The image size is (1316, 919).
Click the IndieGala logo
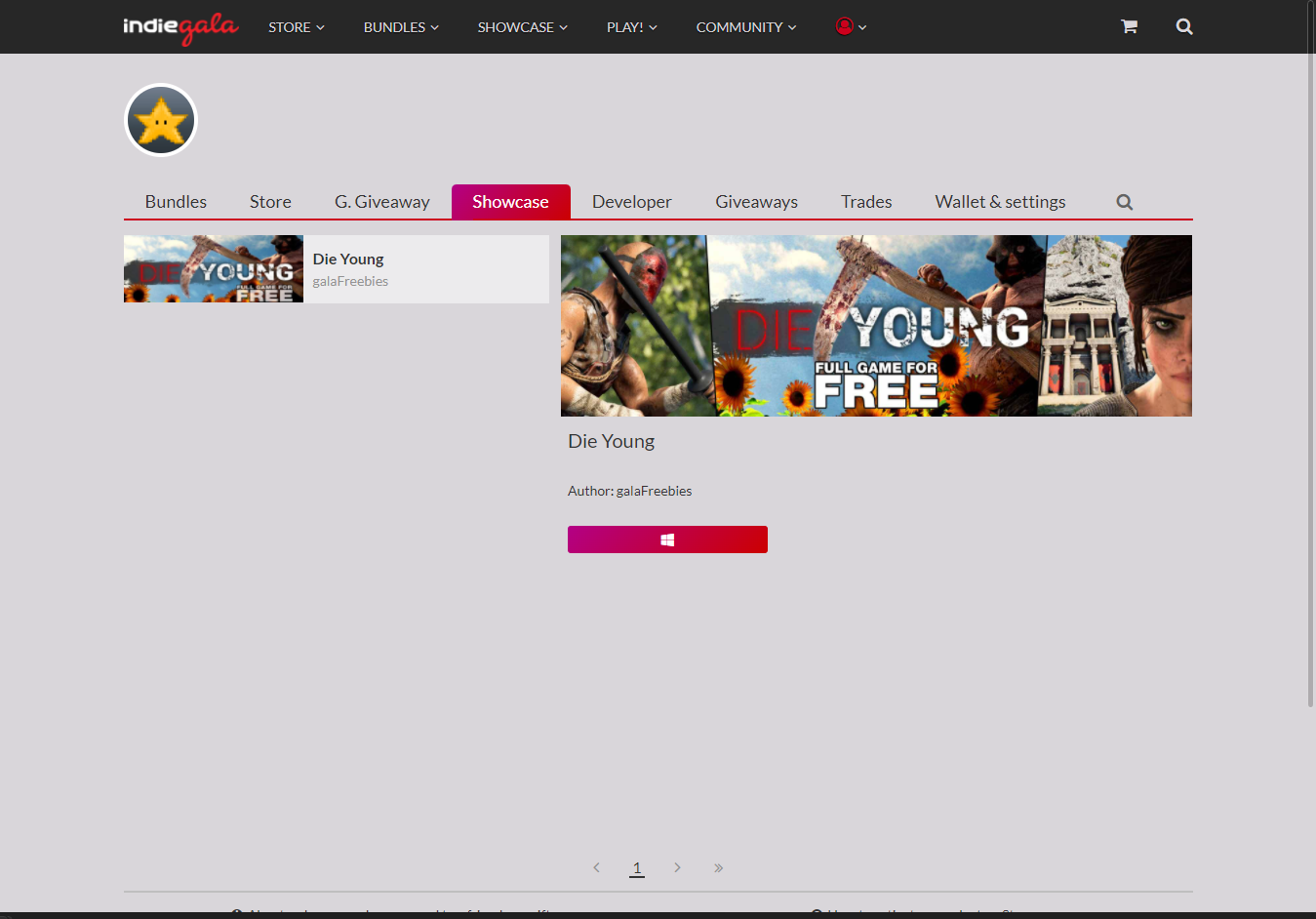[x=180, y=27]
